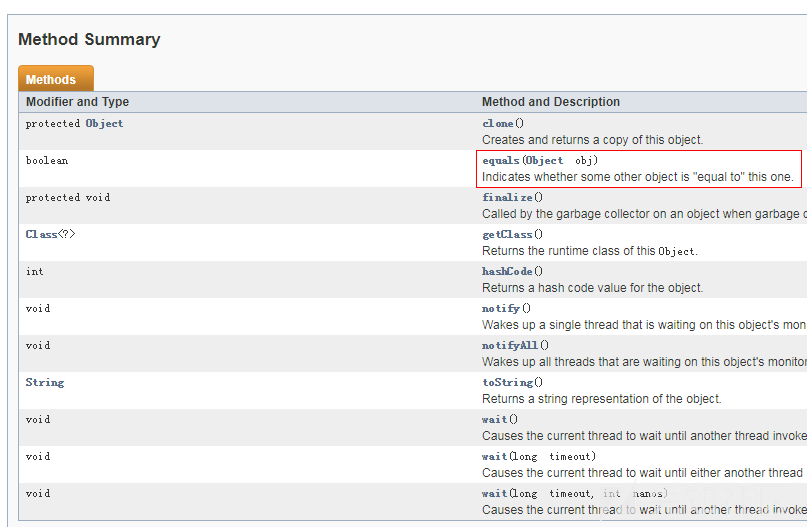Open the wait(long timeout) method link

coord(495,457)
